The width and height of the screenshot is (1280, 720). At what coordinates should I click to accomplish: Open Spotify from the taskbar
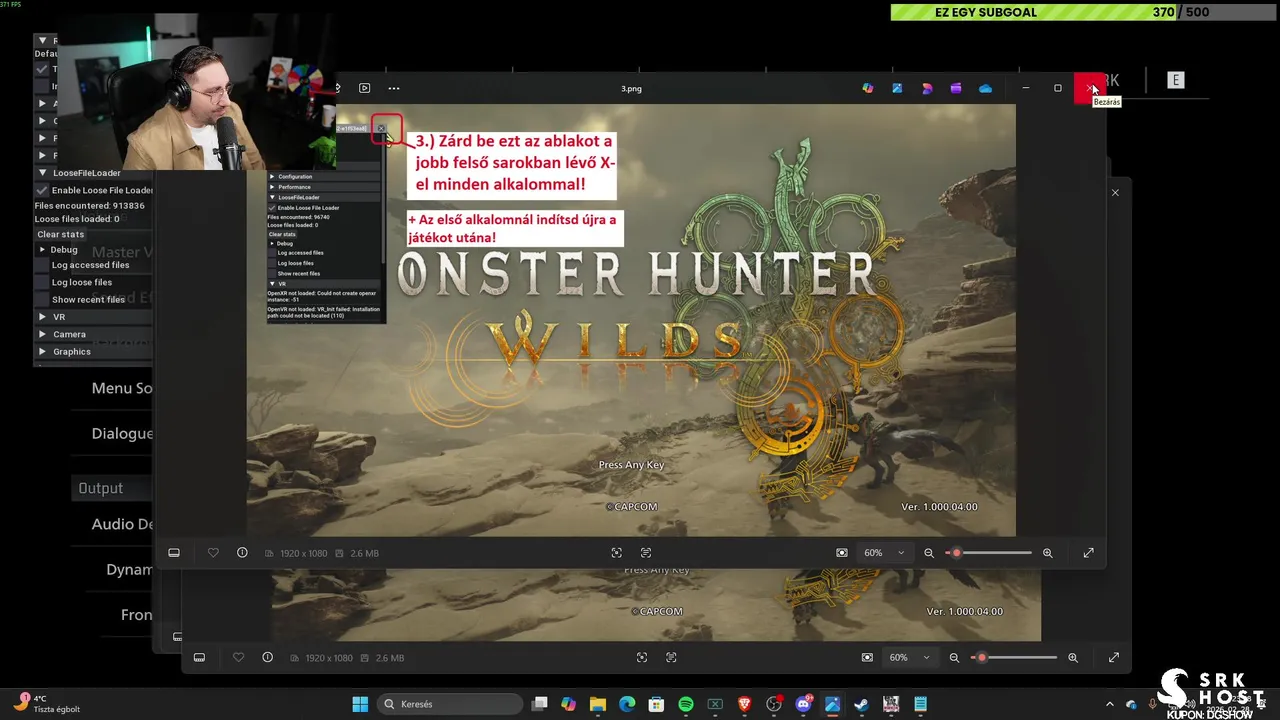[686, 704]
